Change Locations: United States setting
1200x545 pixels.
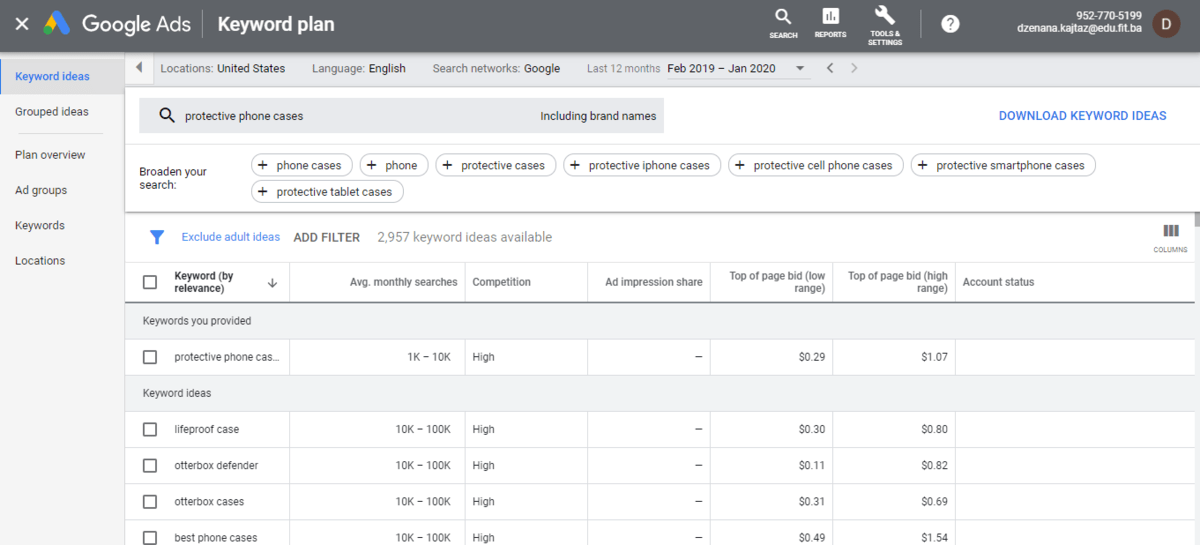[x=222, y=68]
